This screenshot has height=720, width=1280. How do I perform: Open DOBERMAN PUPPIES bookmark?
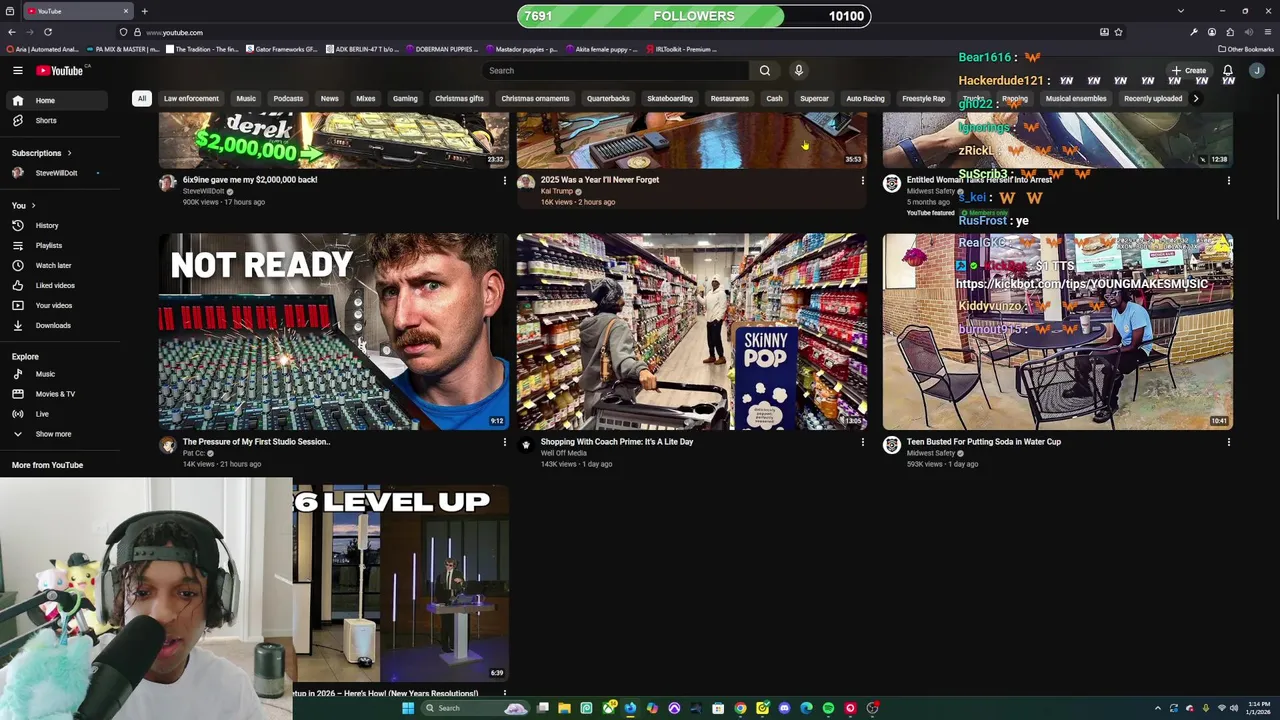click(x=440, y=49)
